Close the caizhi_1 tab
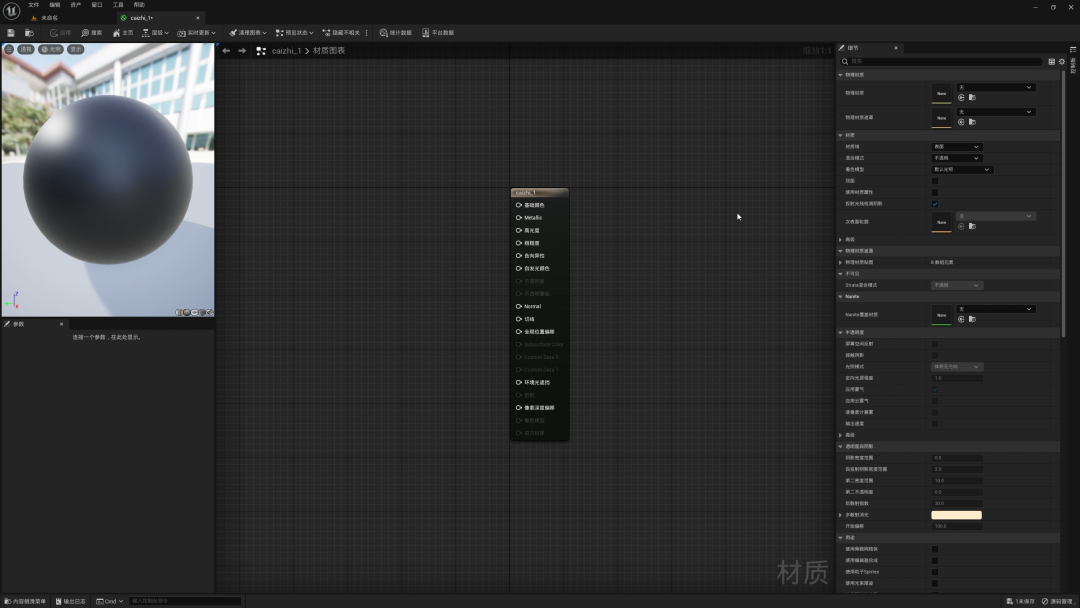The width and height of the screenshot is (1080, 608). [198, 18]
